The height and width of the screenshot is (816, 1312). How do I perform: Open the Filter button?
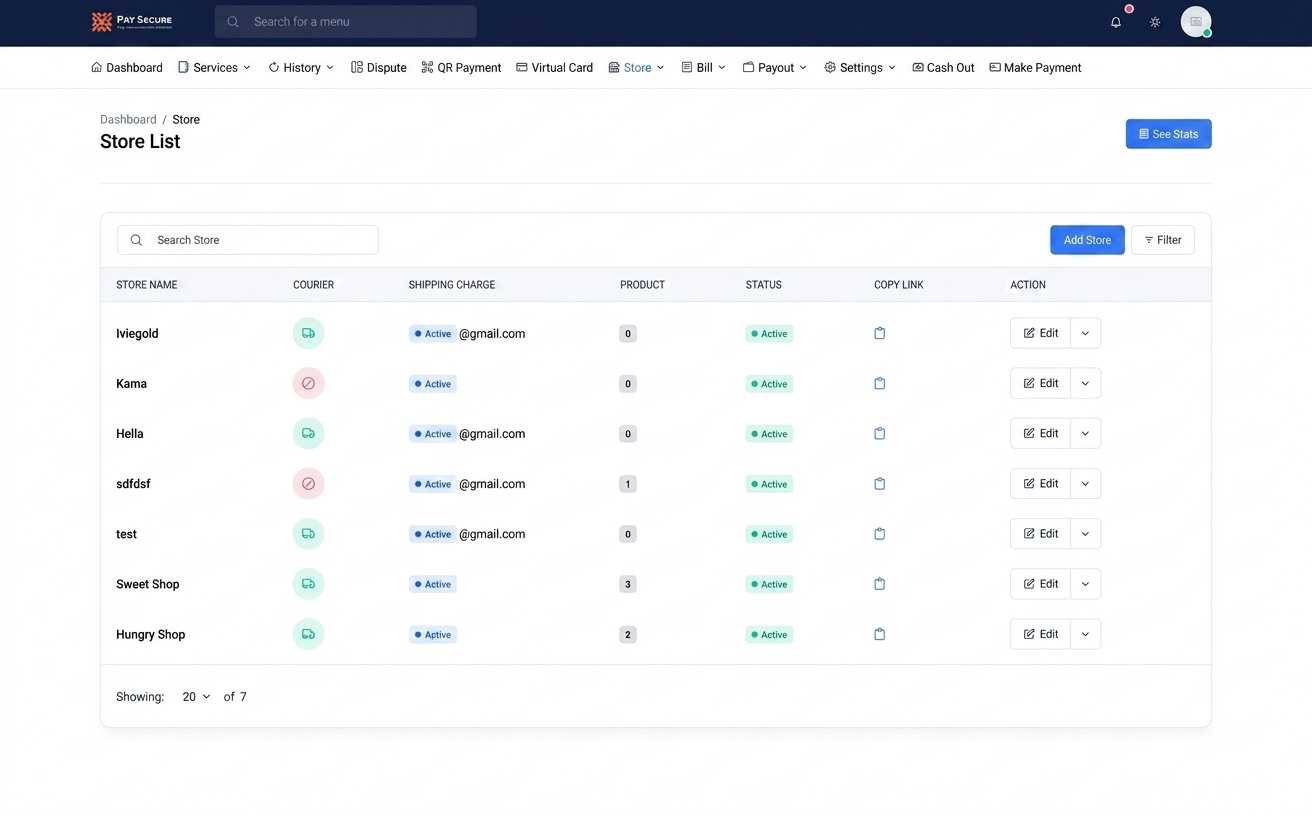(x=1163, y=240)
